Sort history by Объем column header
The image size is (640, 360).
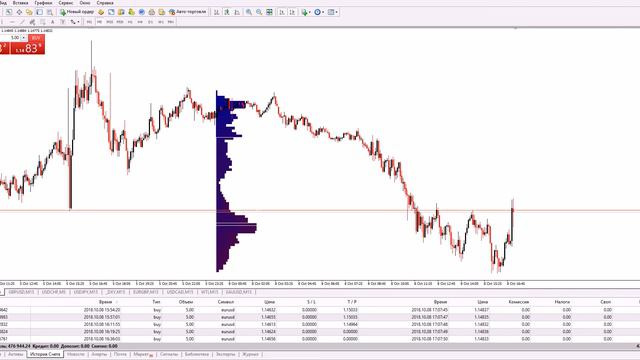click(186, 302)
